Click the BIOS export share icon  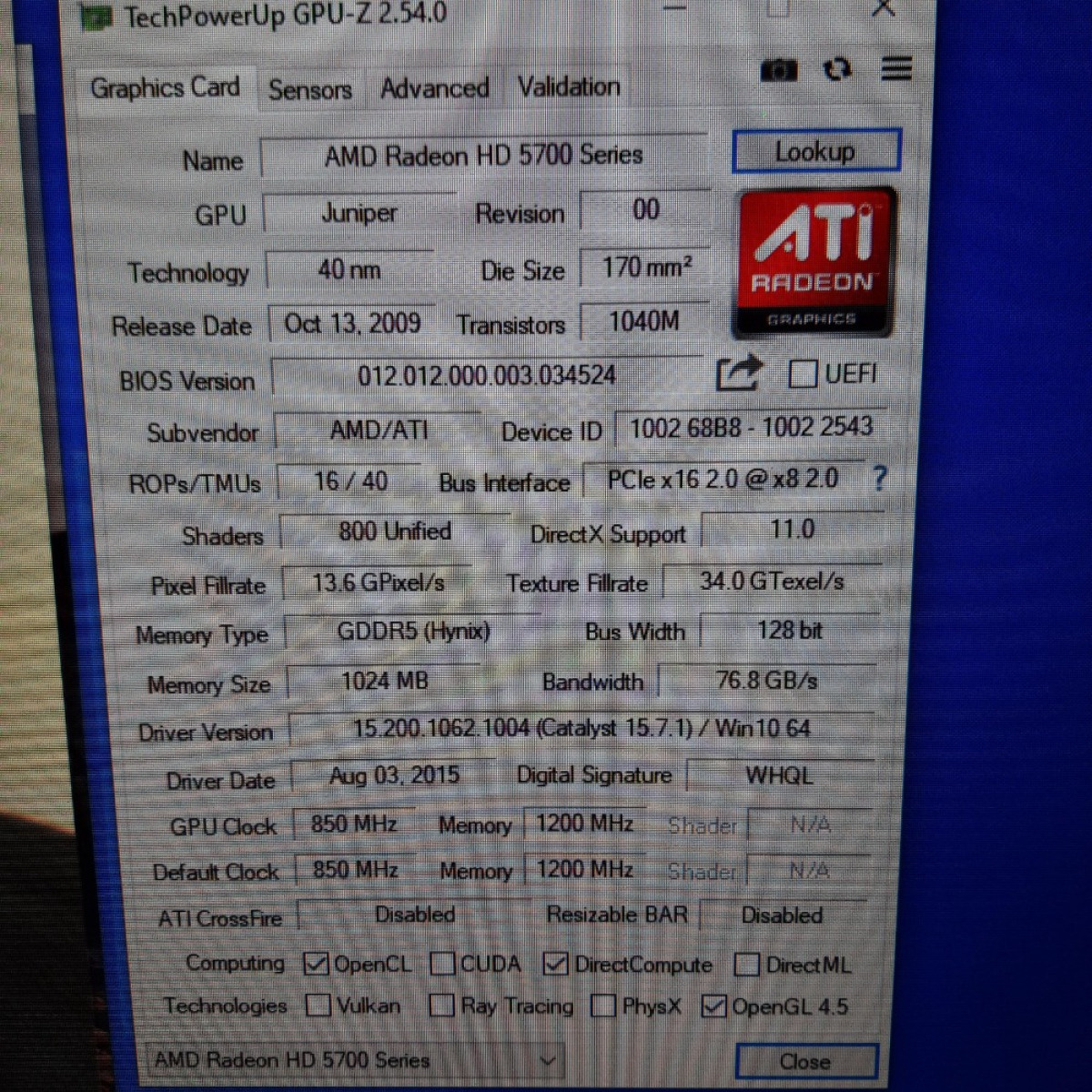(x=737, y=374)
